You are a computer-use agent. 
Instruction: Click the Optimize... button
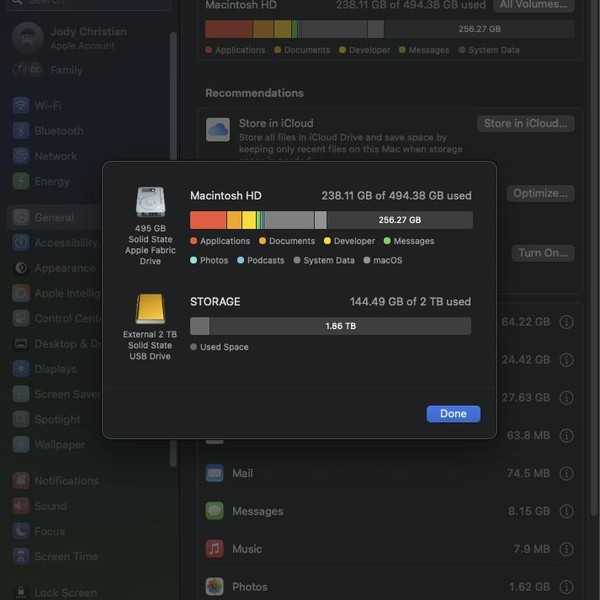click(540, 193)
